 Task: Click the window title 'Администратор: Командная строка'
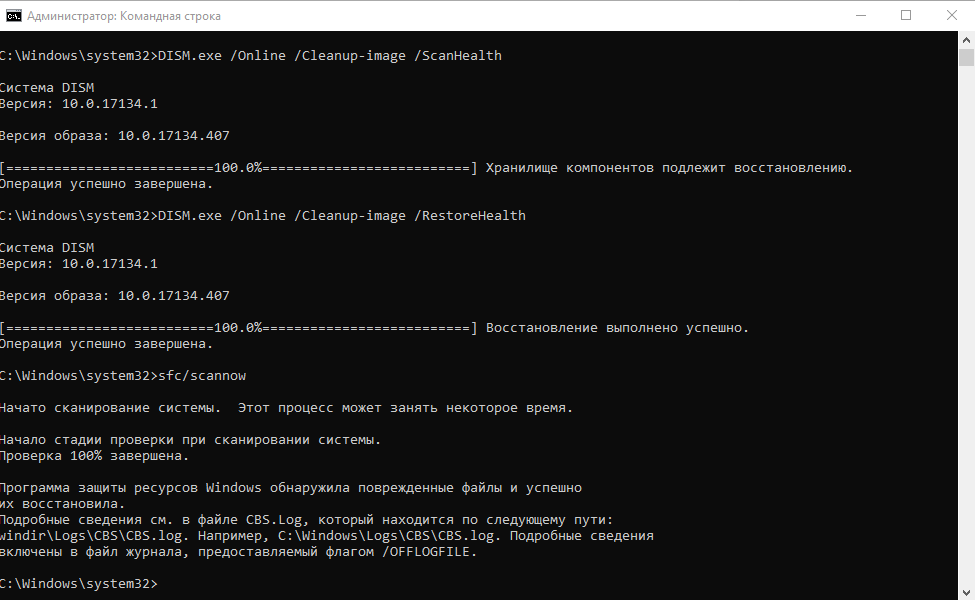(x=124, y=16)
